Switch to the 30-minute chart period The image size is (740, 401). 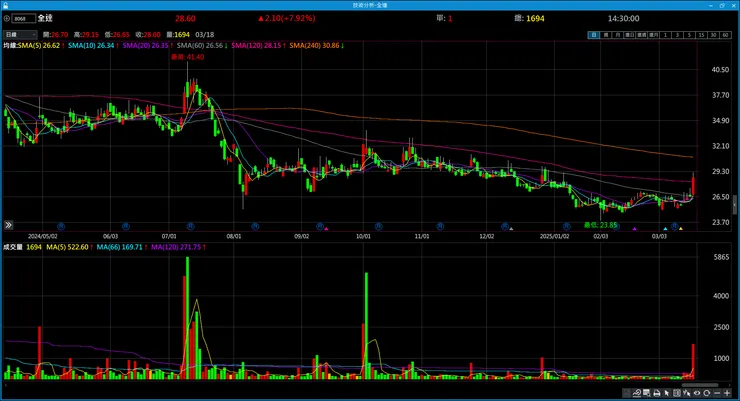coord(714,35)
